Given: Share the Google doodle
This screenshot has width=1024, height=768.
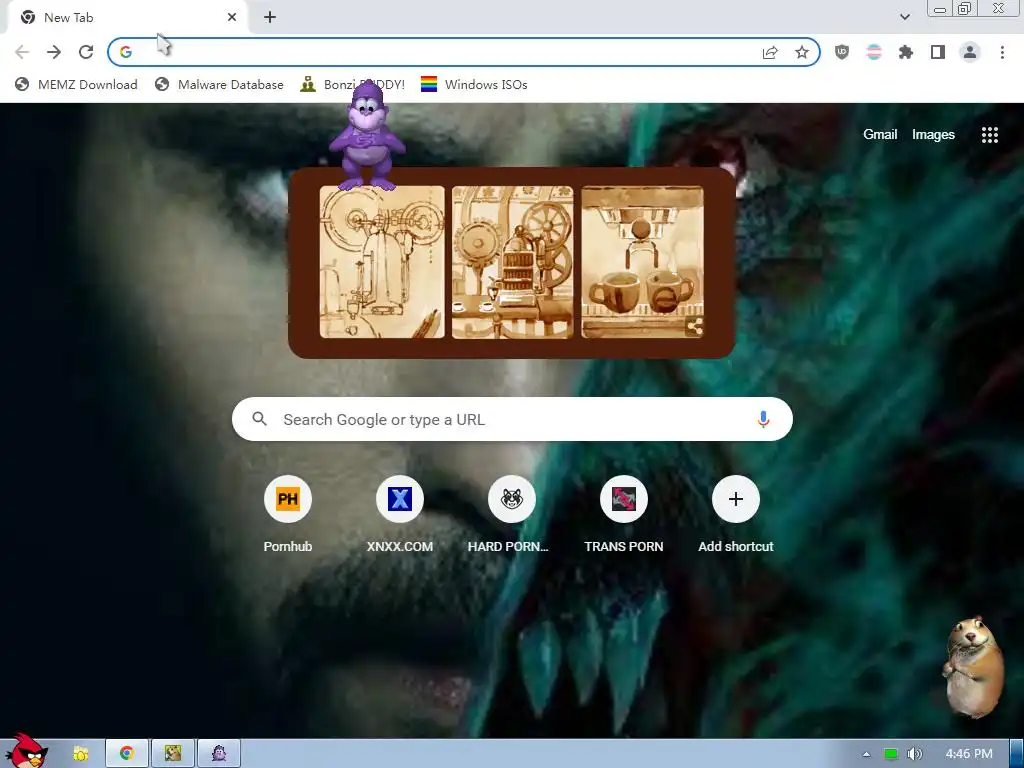Looking at the screenshot, I should pos(695,327).
